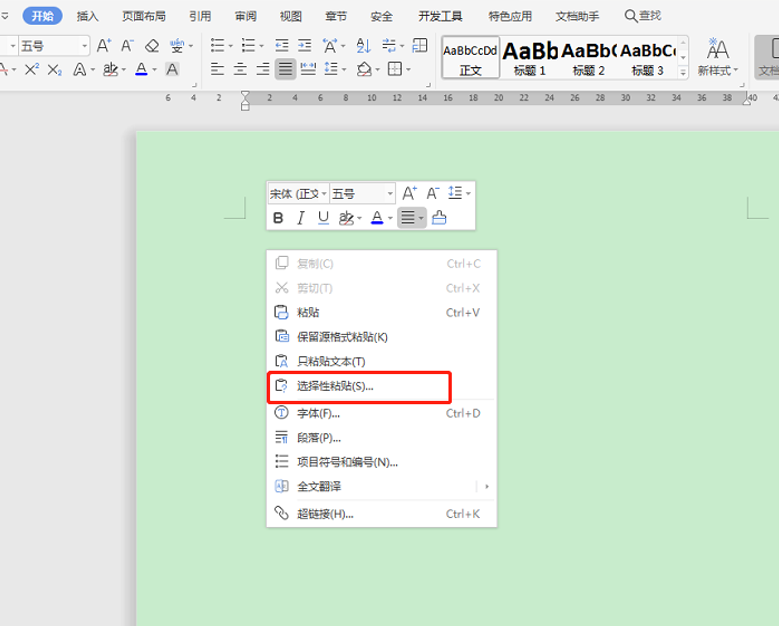The image size is (779, 626).
Task: Open the 插入 (Insert) tab
Action: tap(87, 16)
